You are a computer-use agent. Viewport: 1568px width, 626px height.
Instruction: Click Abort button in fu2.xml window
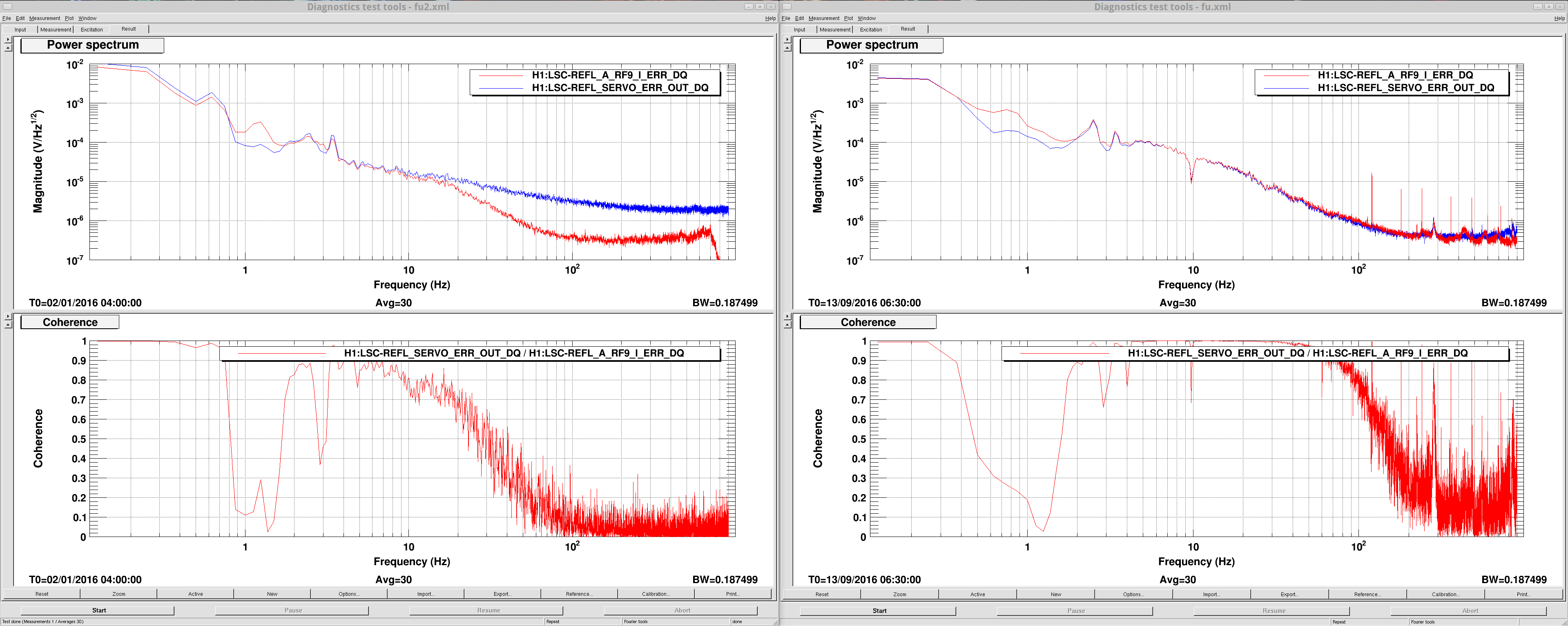tap(682, 610)
